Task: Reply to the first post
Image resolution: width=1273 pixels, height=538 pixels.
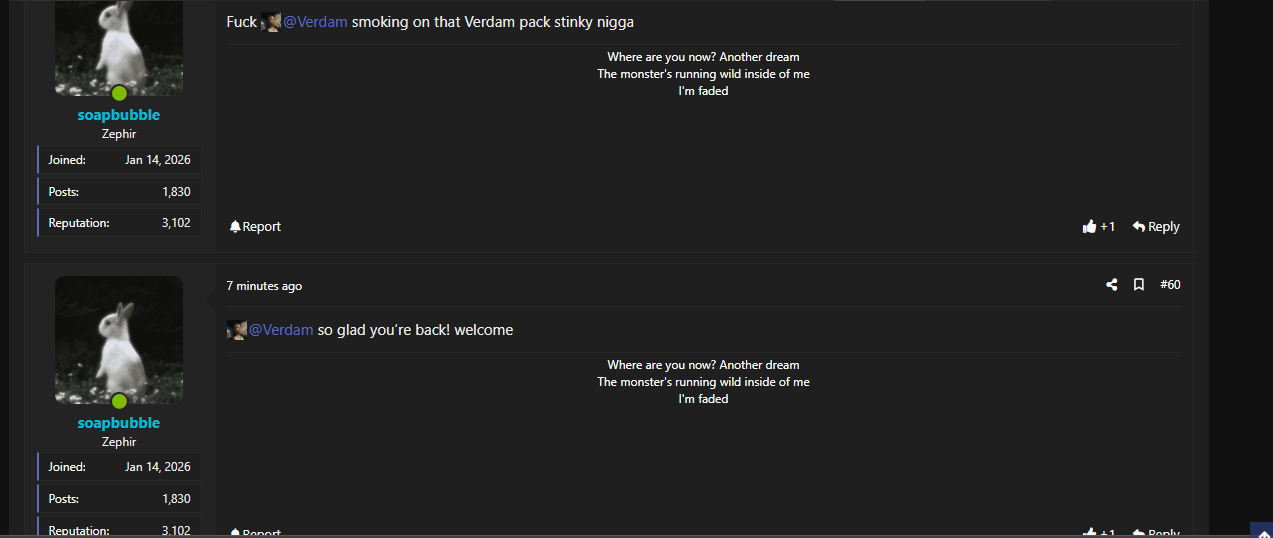Action: tap(1155, 227)
